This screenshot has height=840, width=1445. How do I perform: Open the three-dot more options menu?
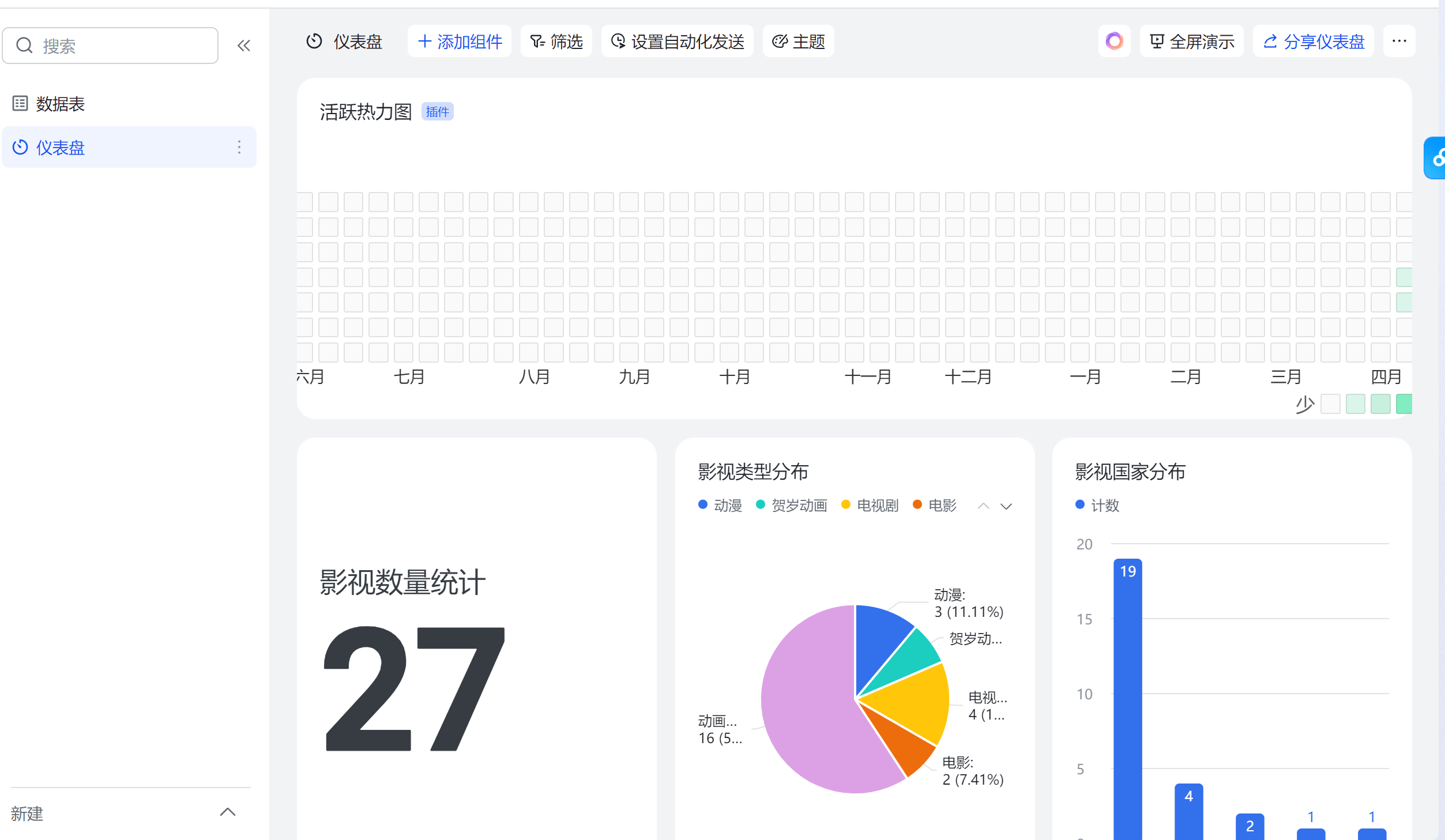tap(1399, 42)
